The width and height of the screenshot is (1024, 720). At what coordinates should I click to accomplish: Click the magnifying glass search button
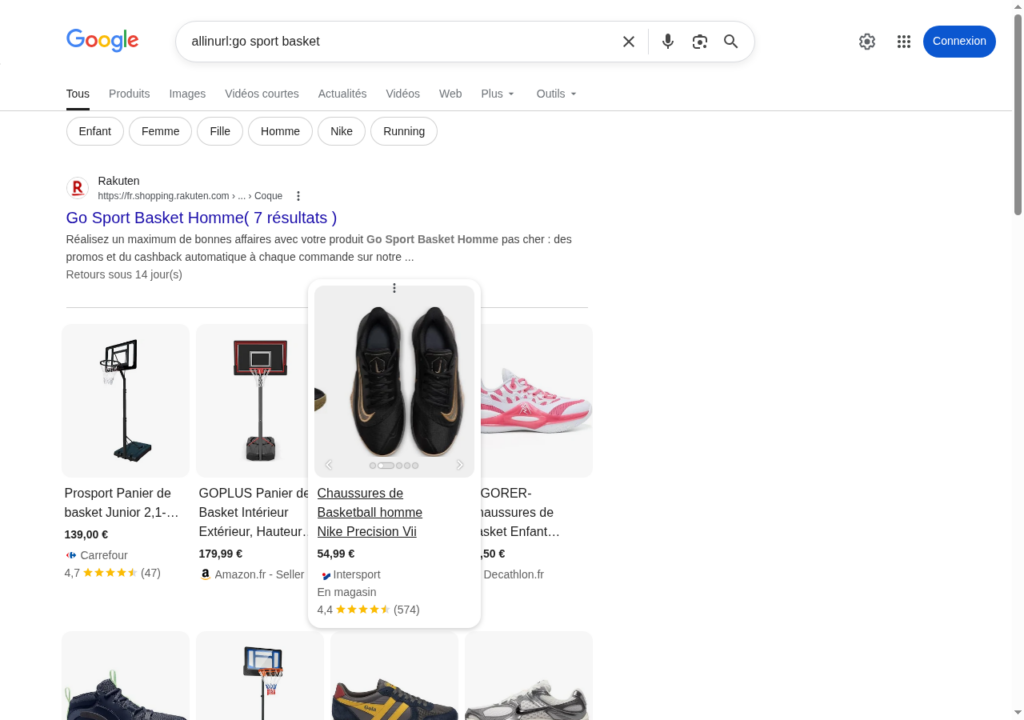(731, 42)
